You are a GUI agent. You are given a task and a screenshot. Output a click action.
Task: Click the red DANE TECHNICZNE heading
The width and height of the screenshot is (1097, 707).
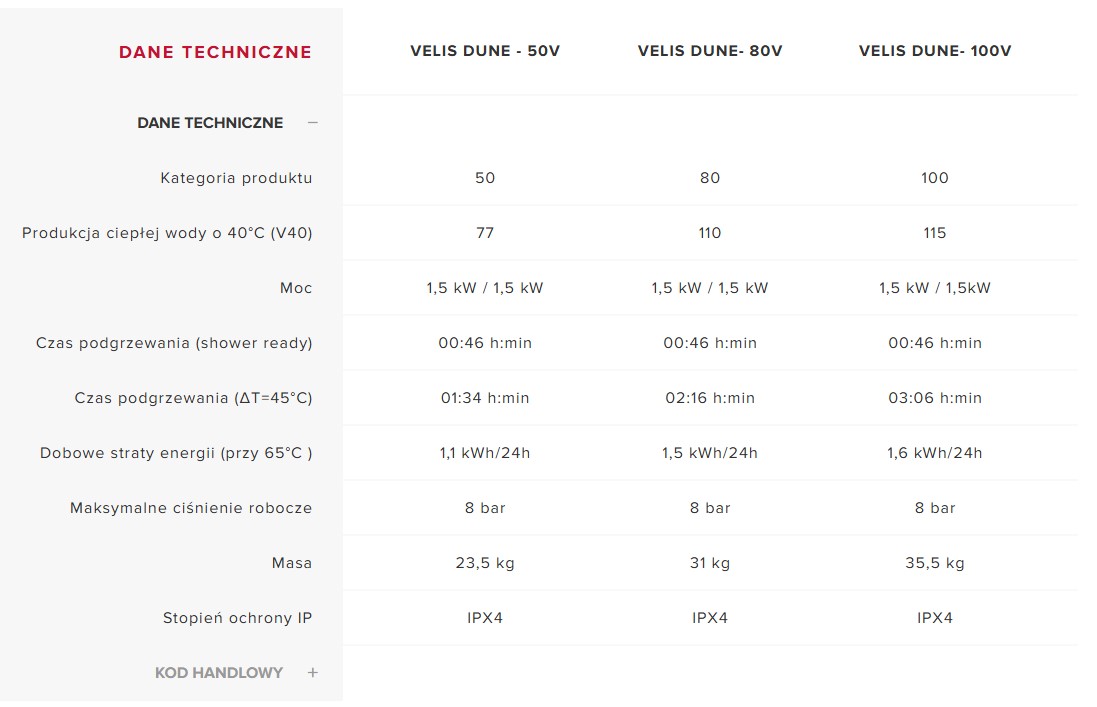pos(215,52)
